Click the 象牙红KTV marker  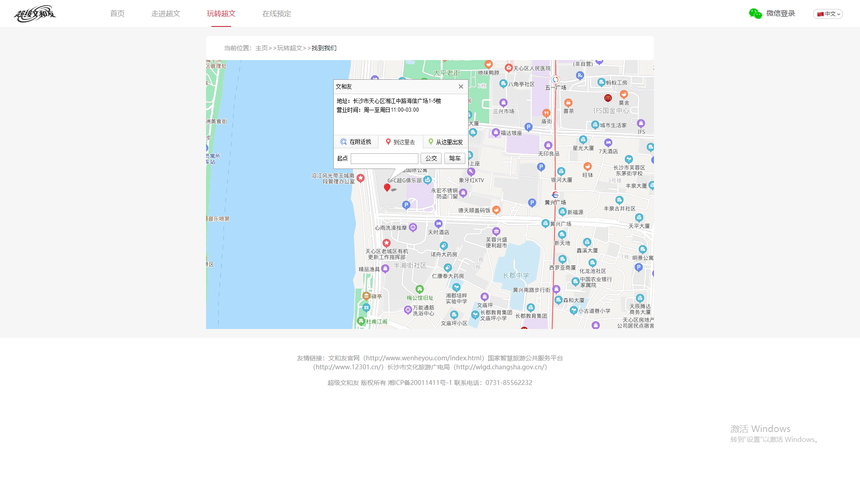(471, 172)
